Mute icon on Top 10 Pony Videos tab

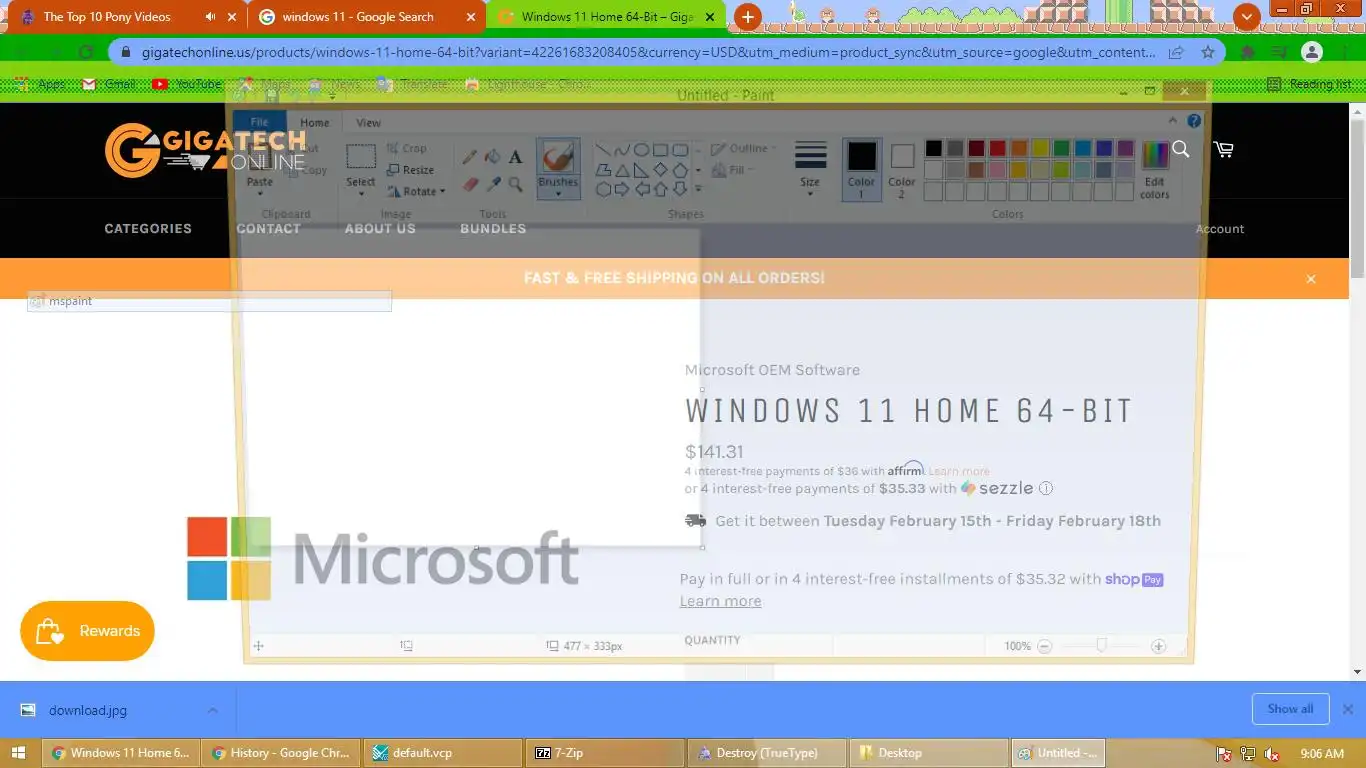[x=210, y=17]
